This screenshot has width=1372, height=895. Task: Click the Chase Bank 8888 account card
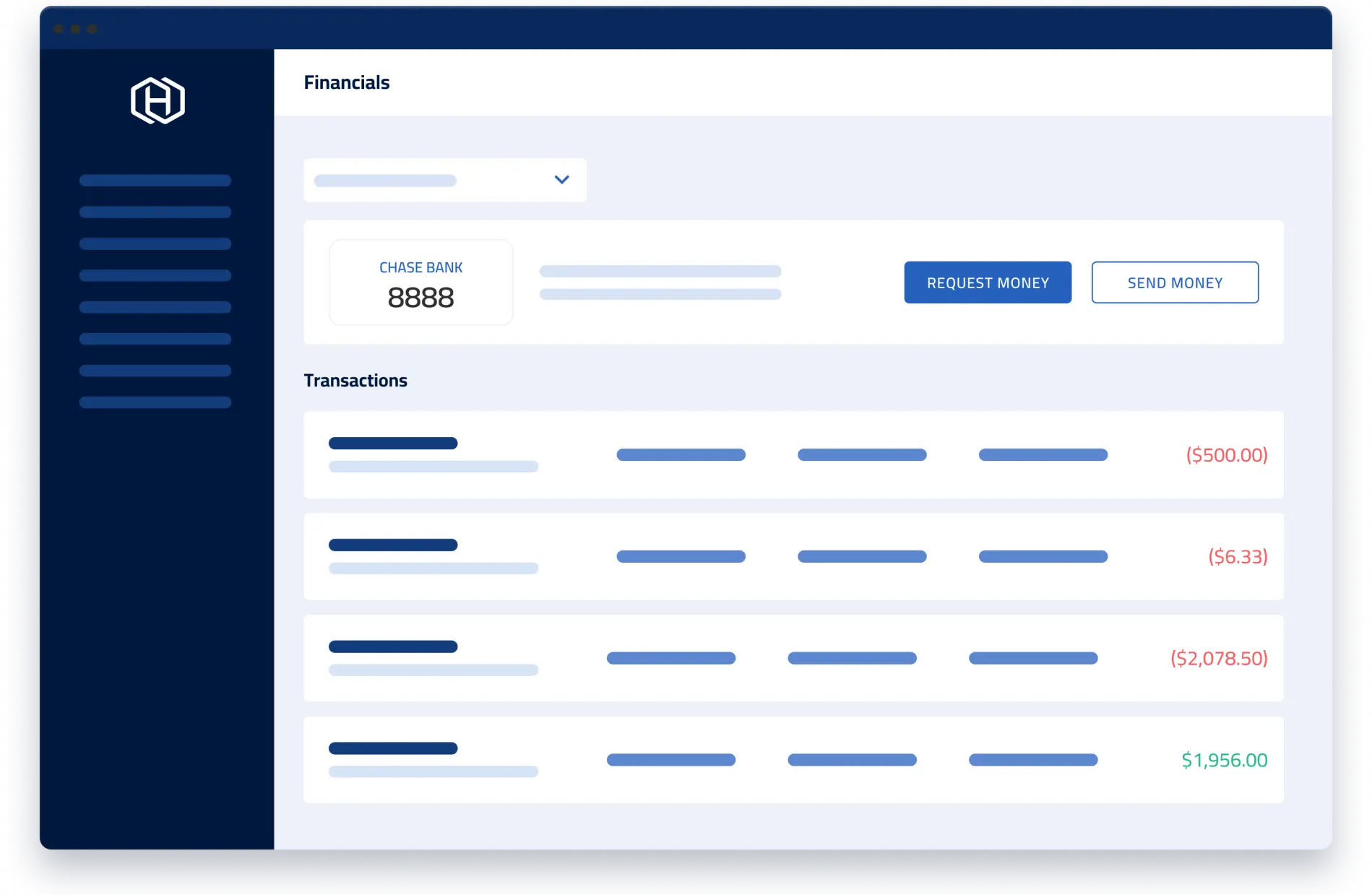[420, 282]
